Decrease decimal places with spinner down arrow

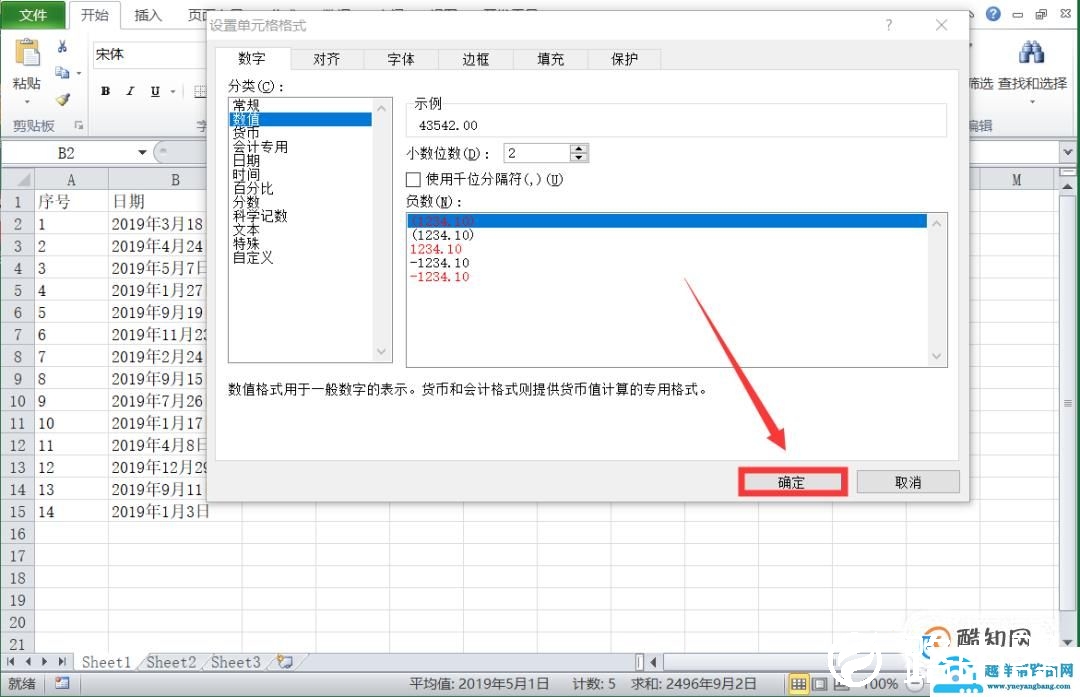tap(579, 157)
